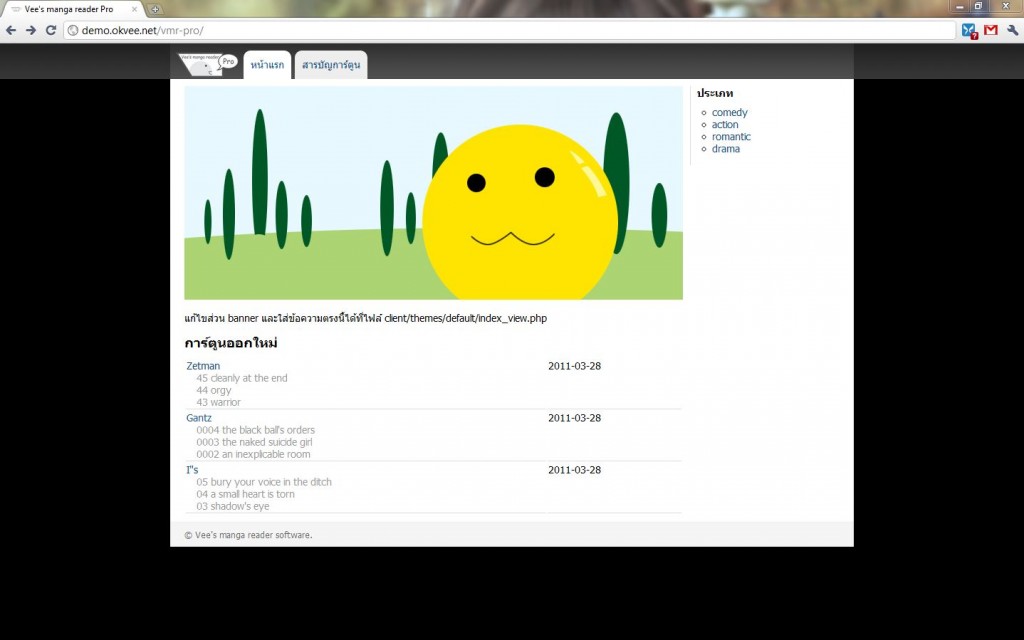This screenshot has height=640, width=1024.
Task: Click the Vee's manga reader Pro logo
Action: click(208, 65)
